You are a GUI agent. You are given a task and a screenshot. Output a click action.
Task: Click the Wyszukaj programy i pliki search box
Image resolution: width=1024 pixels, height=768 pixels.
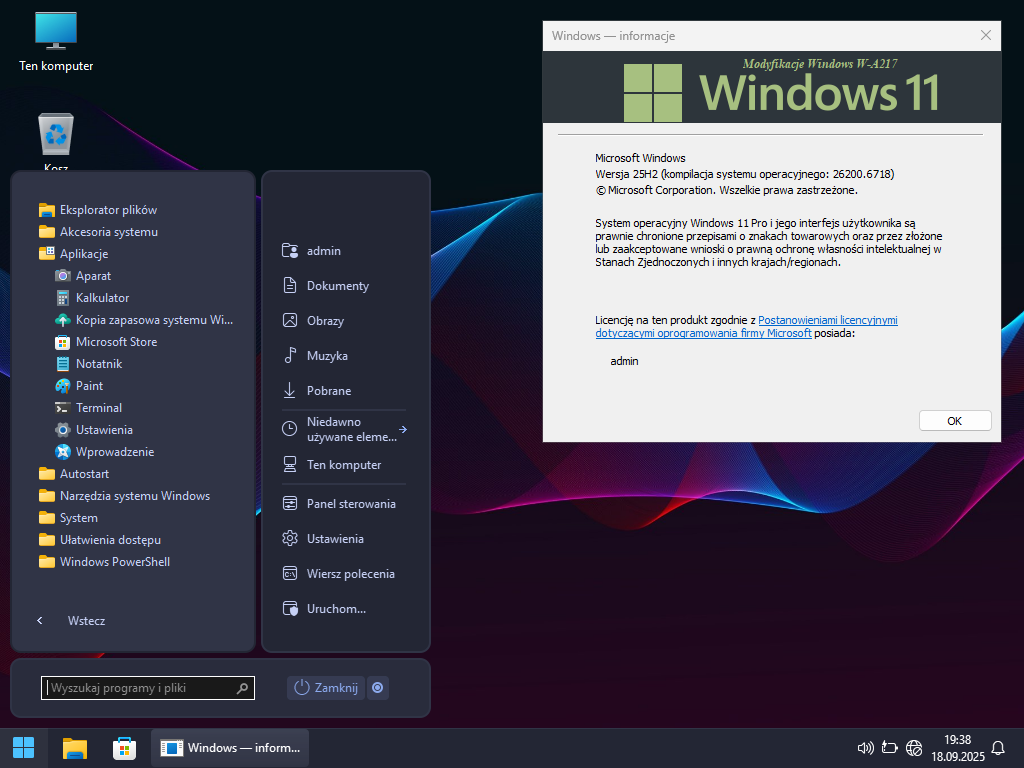140,688
